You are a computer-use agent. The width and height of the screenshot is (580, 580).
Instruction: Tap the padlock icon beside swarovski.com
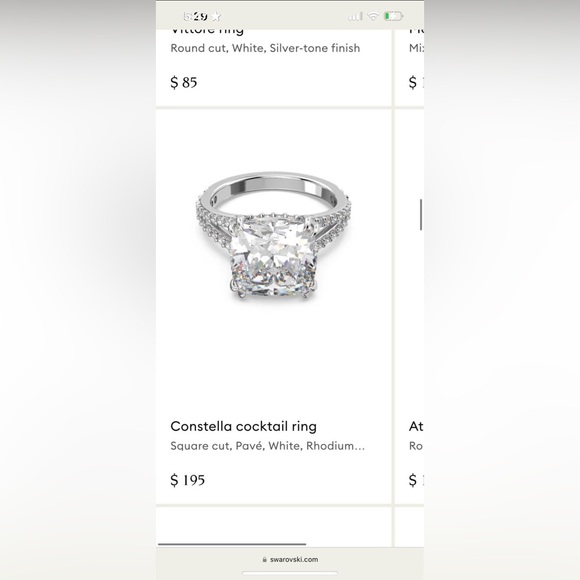click(264, 560)
